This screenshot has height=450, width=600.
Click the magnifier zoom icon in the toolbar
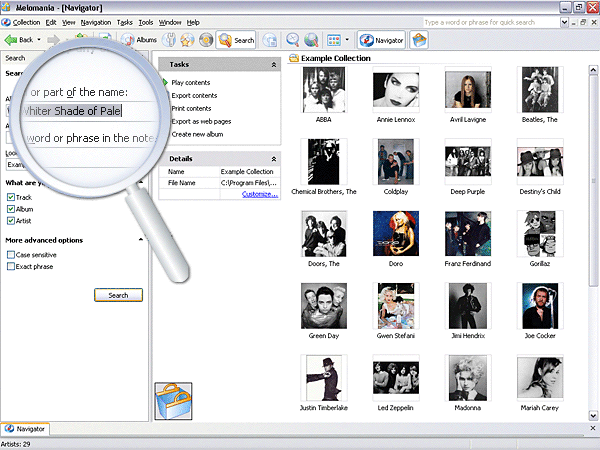tap(293, 40)
